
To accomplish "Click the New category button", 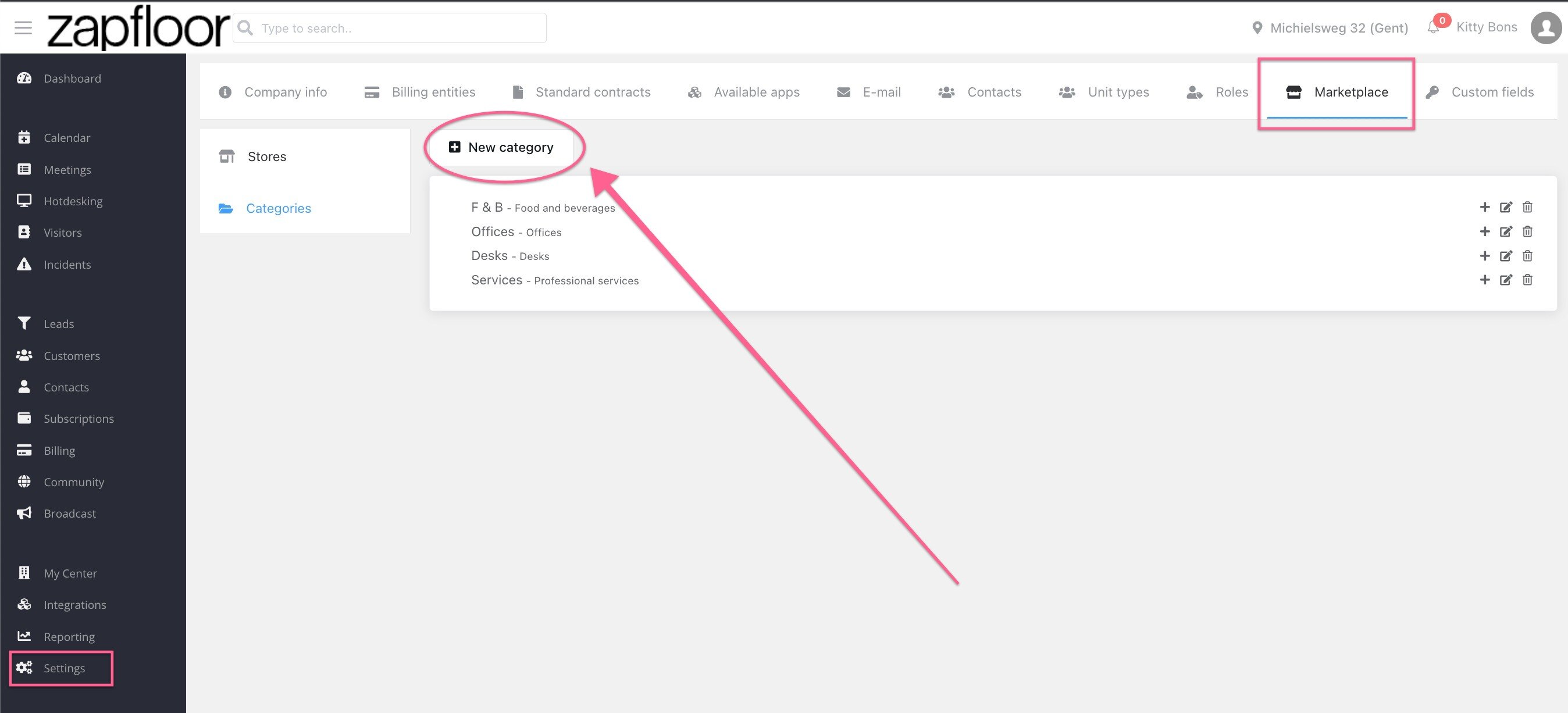I will point(501,147).
